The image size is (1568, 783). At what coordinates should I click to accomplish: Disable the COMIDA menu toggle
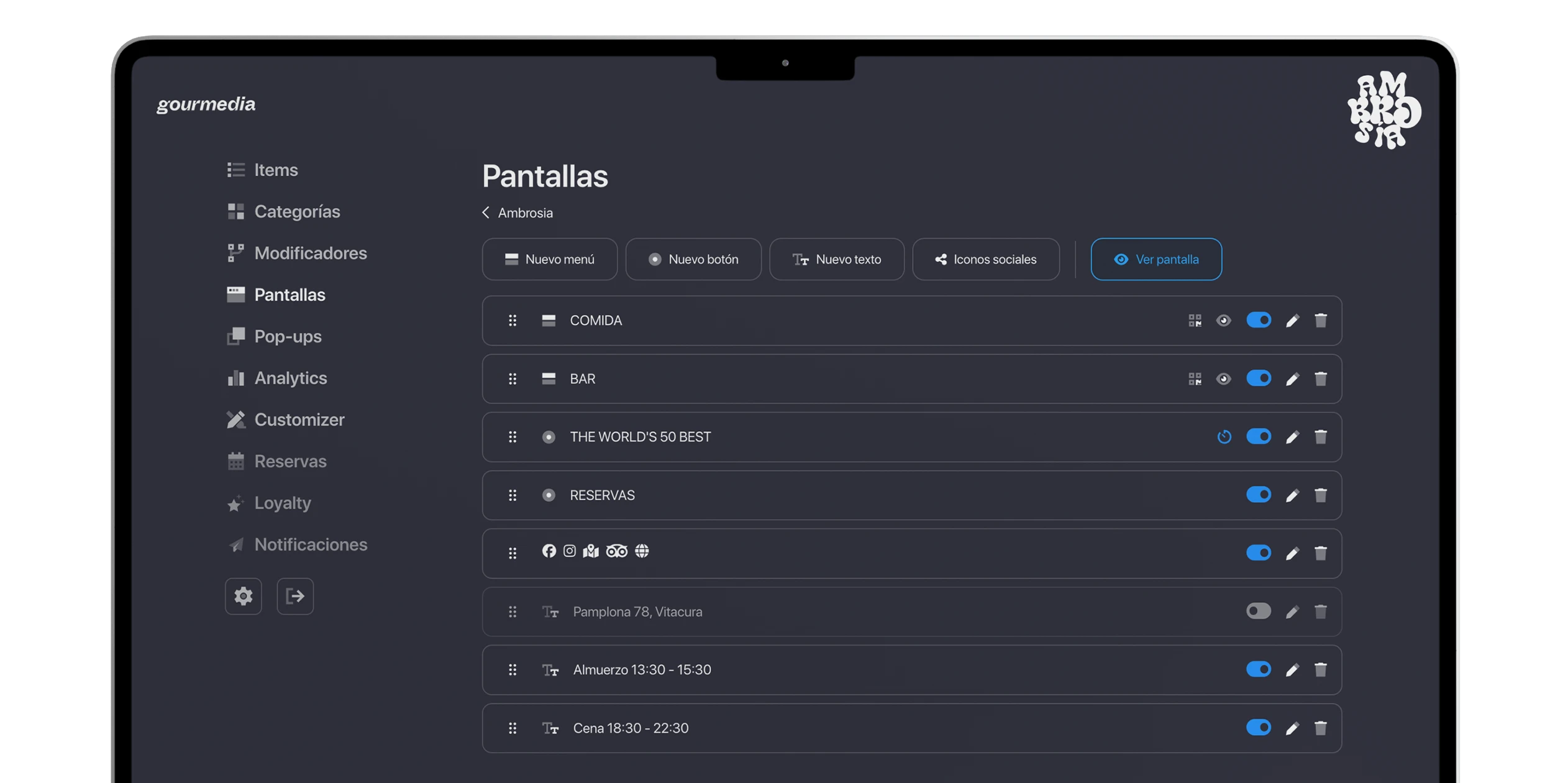1258,321
